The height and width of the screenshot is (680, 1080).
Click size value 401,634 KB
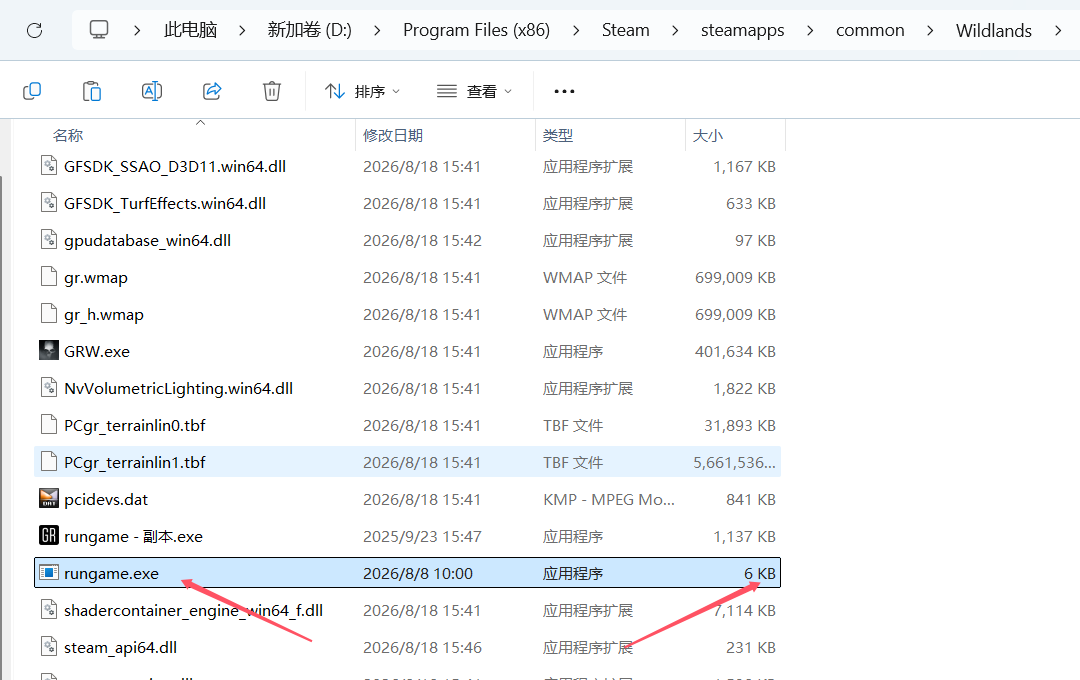click(x=735, y=351)
